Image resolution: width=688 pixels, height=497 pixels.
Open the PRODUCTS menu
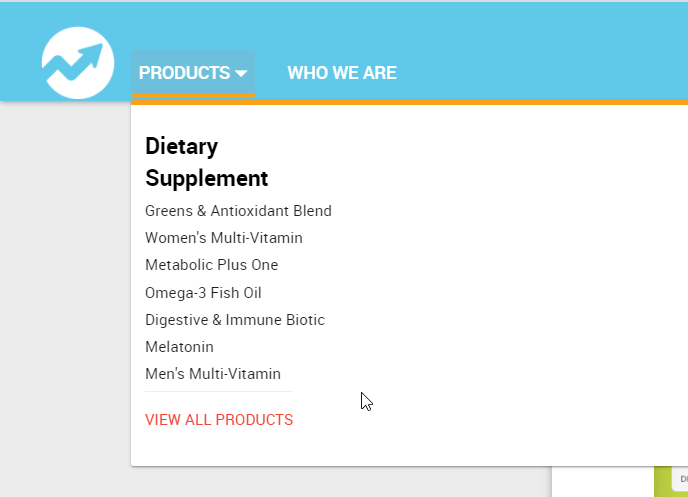coord(184,73)
